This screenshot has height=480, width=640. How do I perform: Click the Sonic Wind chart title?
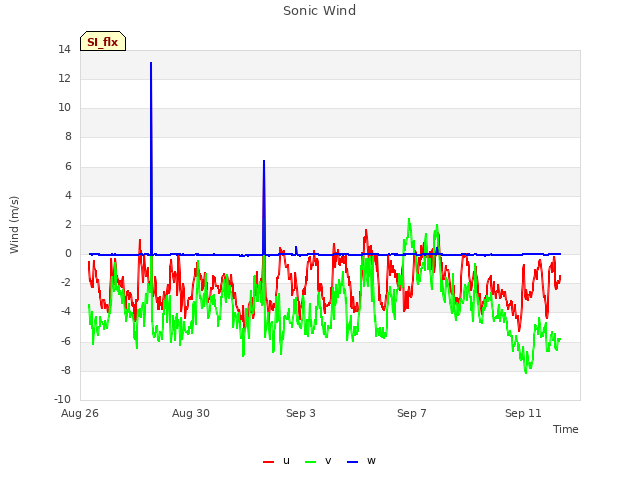(x=320, y=11)
